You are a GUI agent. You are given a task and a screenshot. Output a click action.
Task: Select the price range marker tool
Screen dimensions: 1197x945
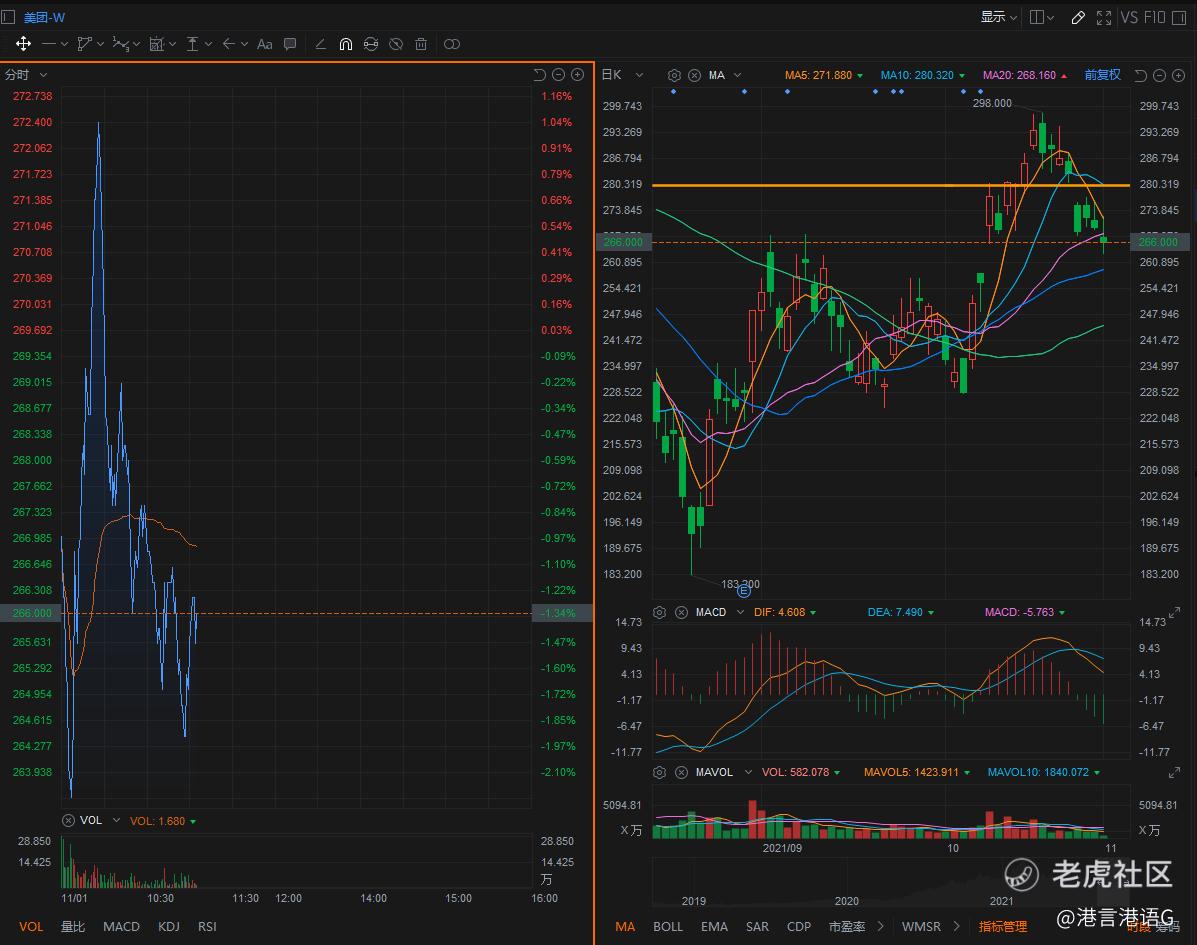tap(192, 44)
